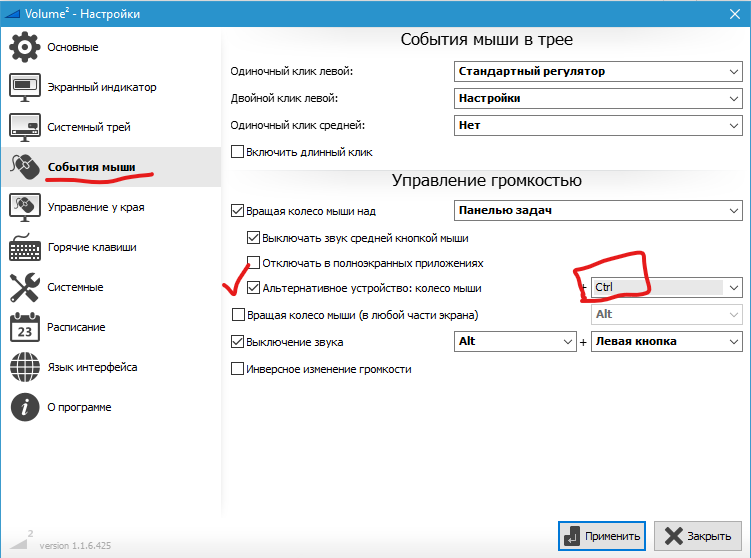Screen dimensions: 751x558
Task: Open the Alt modifier dropdown for Выключение звука
Action: pos(515,342)
